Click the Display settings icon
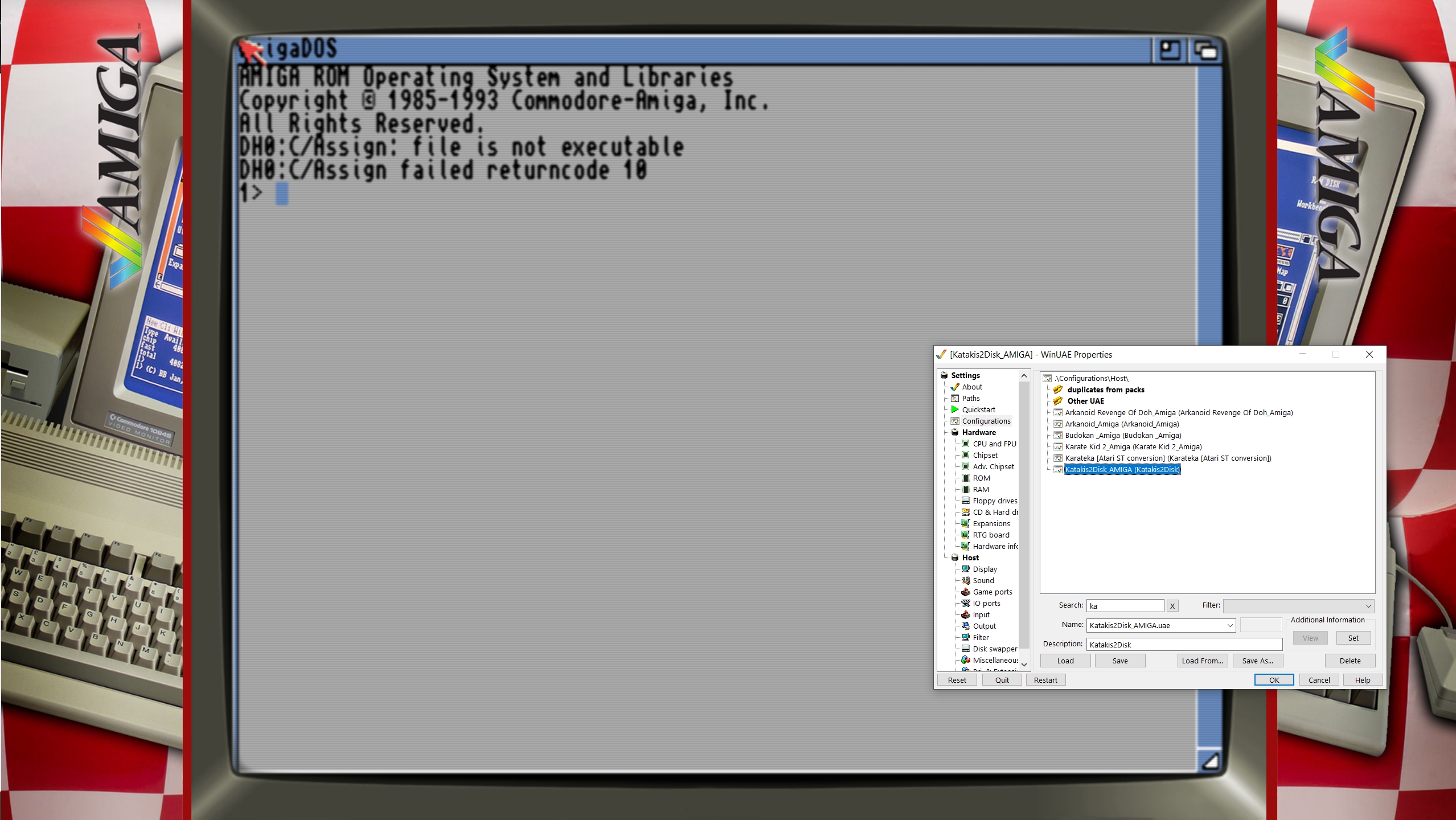The image size is (1456, 820). [966, 569]
